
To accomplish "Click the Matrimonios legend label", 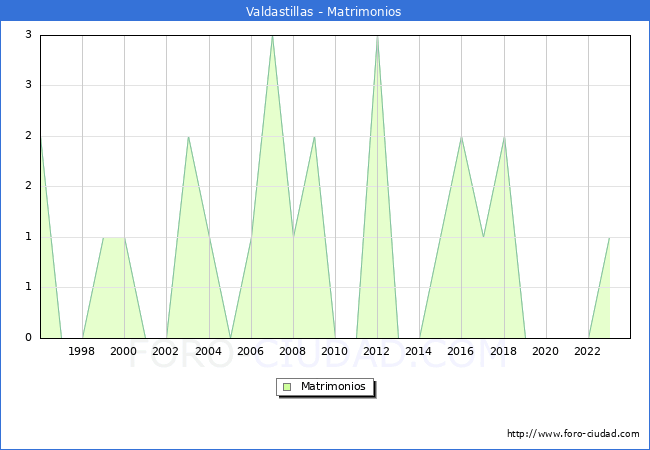I will (333, 386).
